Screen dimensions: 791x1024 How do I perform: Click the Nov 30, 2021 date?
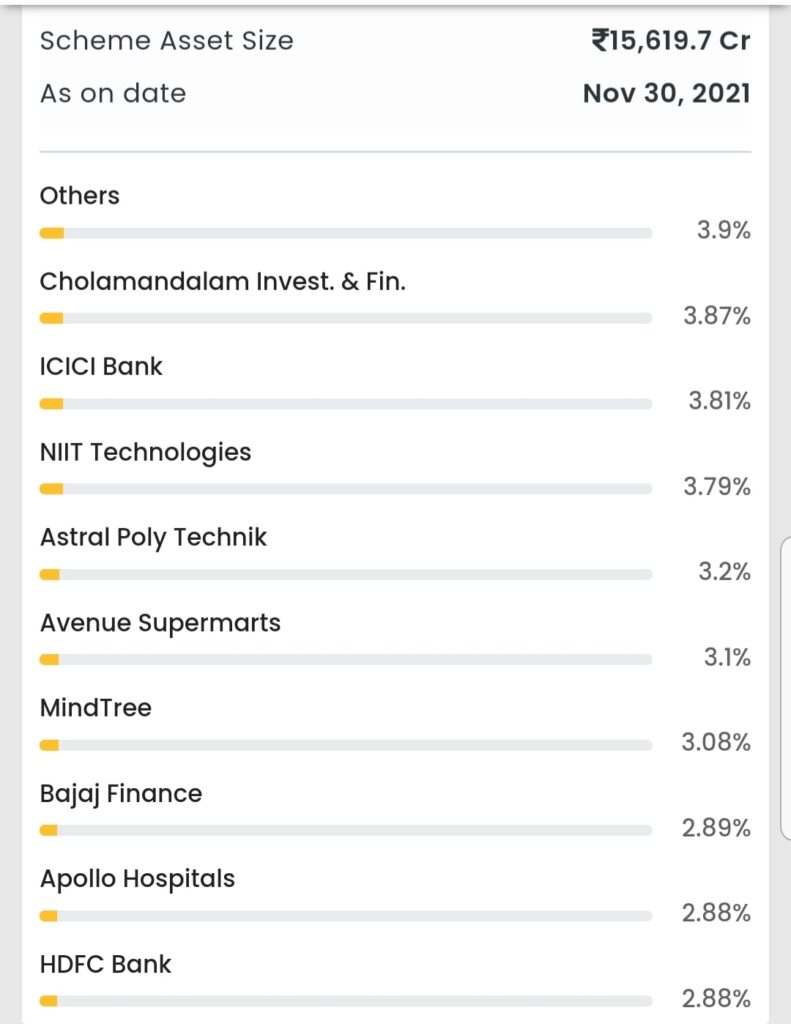click(666, 93)
